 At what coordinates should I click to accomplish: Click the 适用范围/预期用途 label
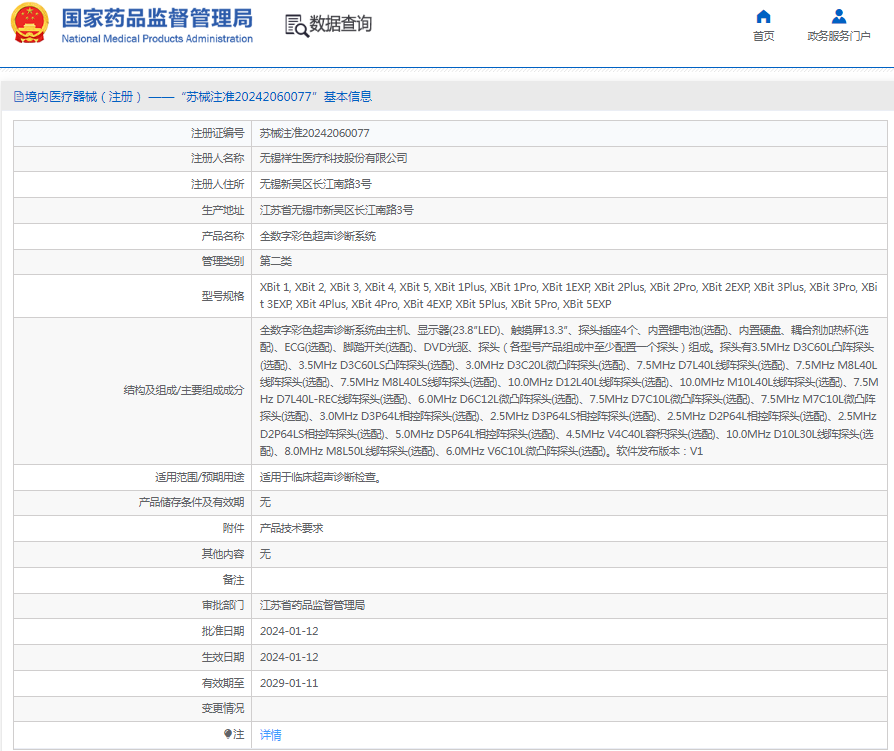[200, 477]
